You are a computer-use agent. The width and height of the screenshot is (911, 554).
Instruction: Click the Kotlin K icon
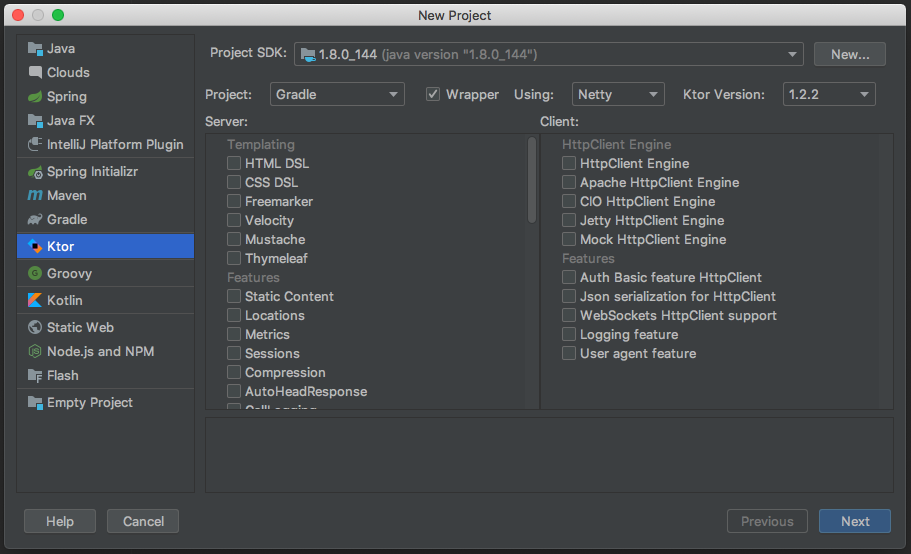(35, 300)
